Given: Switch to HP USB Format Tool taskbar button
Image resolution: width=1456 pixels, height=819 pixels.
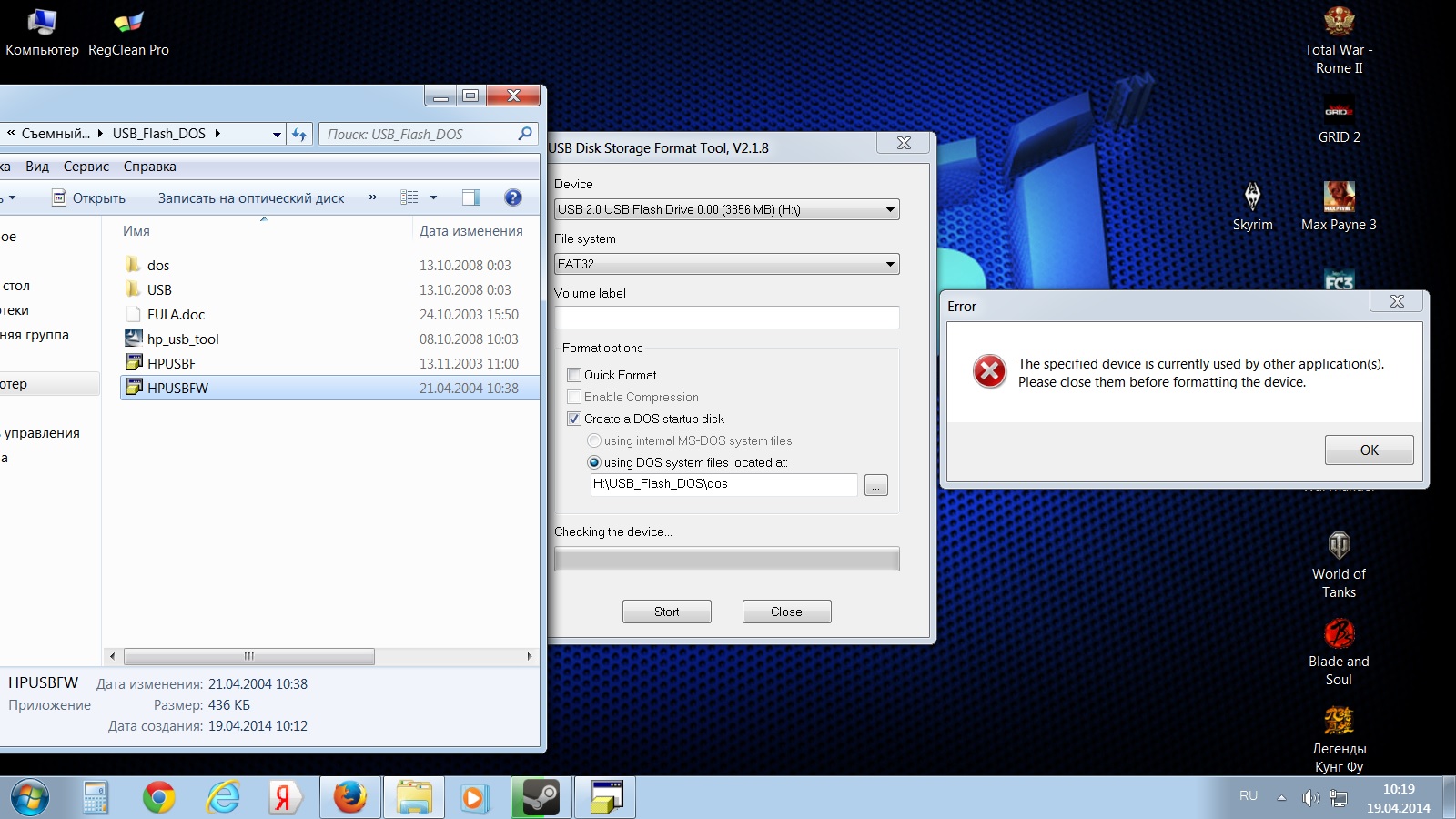Looking at the screenshot, I should coord(606,798).
